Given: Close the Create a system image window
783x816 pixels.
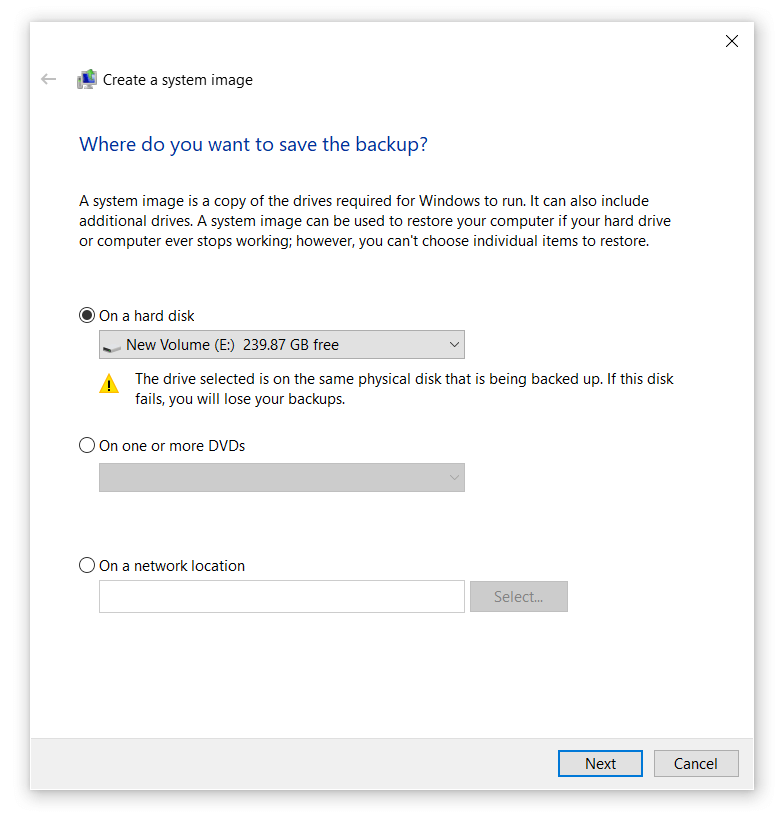Looking at the screenshot, I should (731, 41).
